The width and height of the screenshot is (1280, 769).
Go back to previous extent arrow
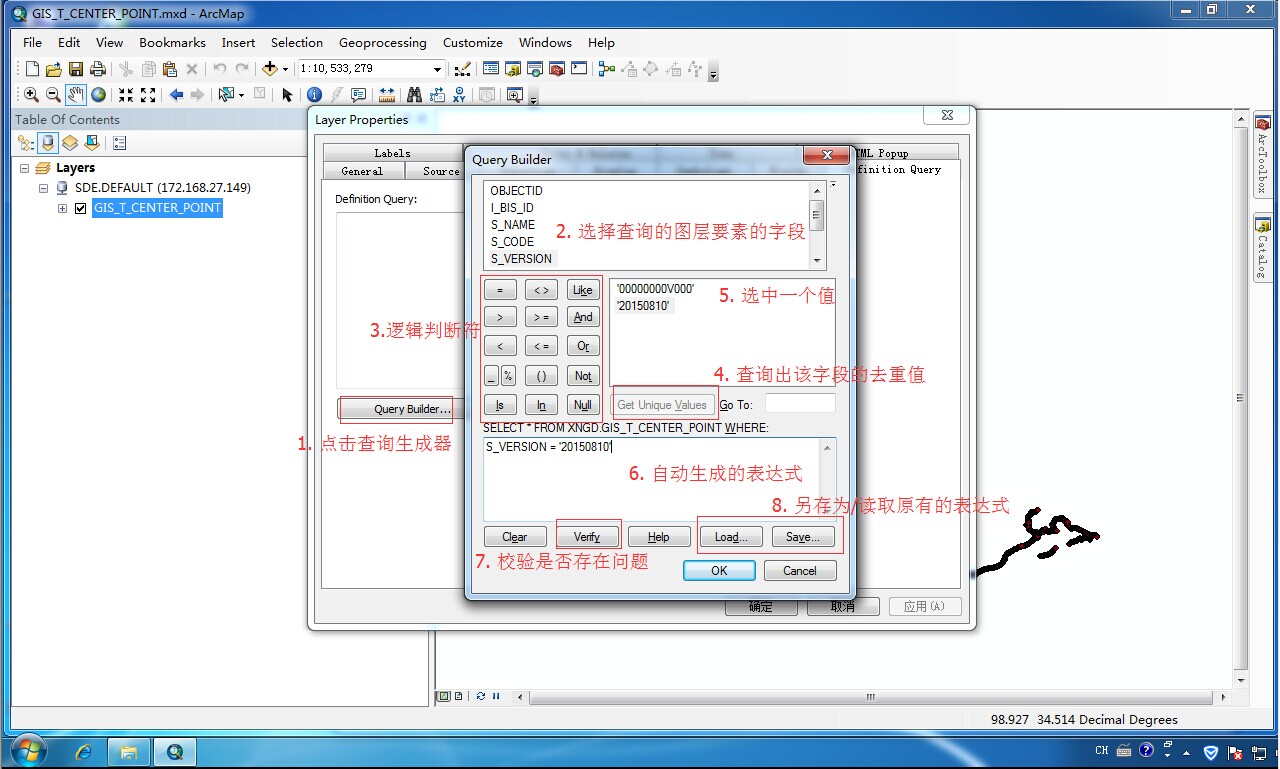tap(177, 95)
